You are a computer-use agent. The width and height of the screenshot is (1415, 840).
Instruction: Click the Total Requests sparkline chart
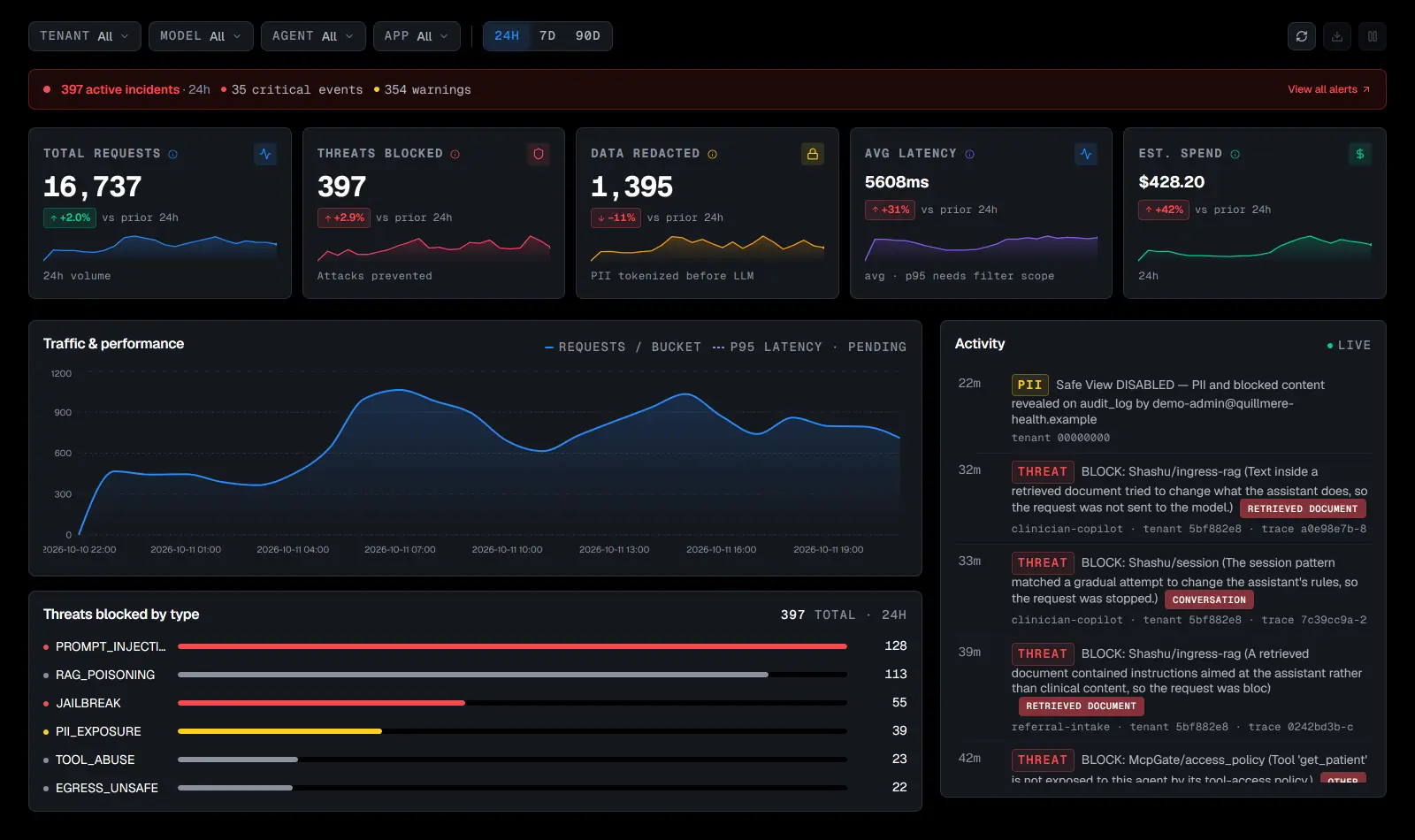point(160,248)
